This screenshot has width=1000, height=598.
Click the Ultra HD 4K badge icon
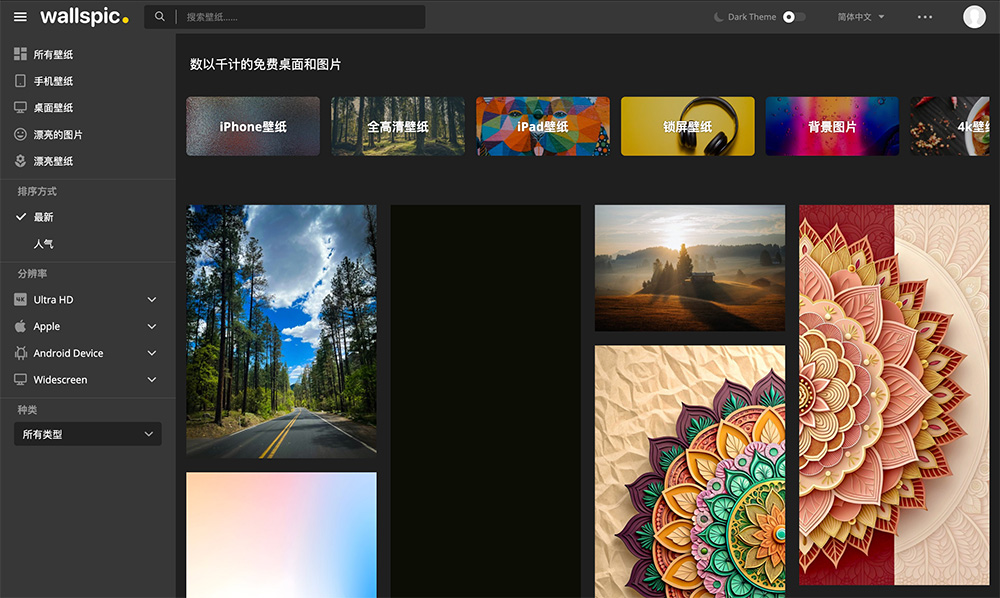pos(19,299)
